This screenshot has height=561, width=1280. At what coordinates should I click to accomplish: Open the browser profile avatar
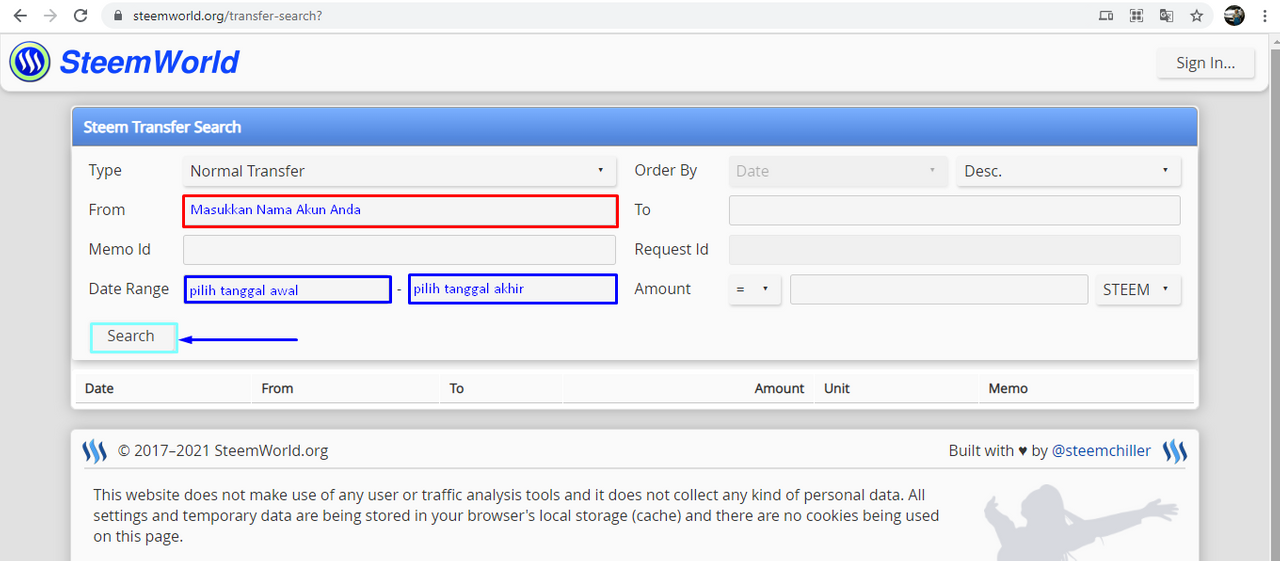[x=1234, y=16]
